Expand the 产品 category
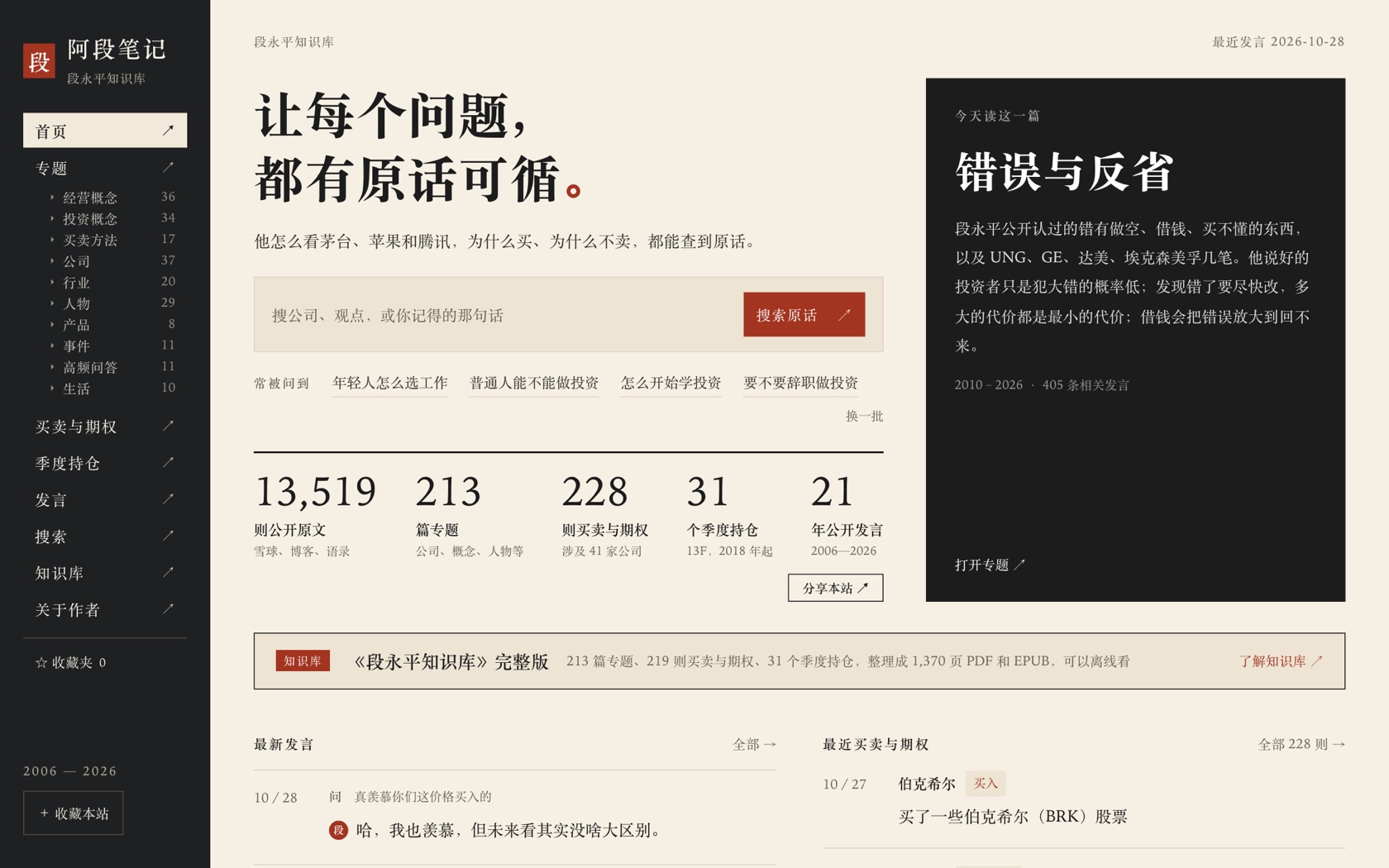The width and height of the screenshot is (1389, 868). (x=112, y=325)
